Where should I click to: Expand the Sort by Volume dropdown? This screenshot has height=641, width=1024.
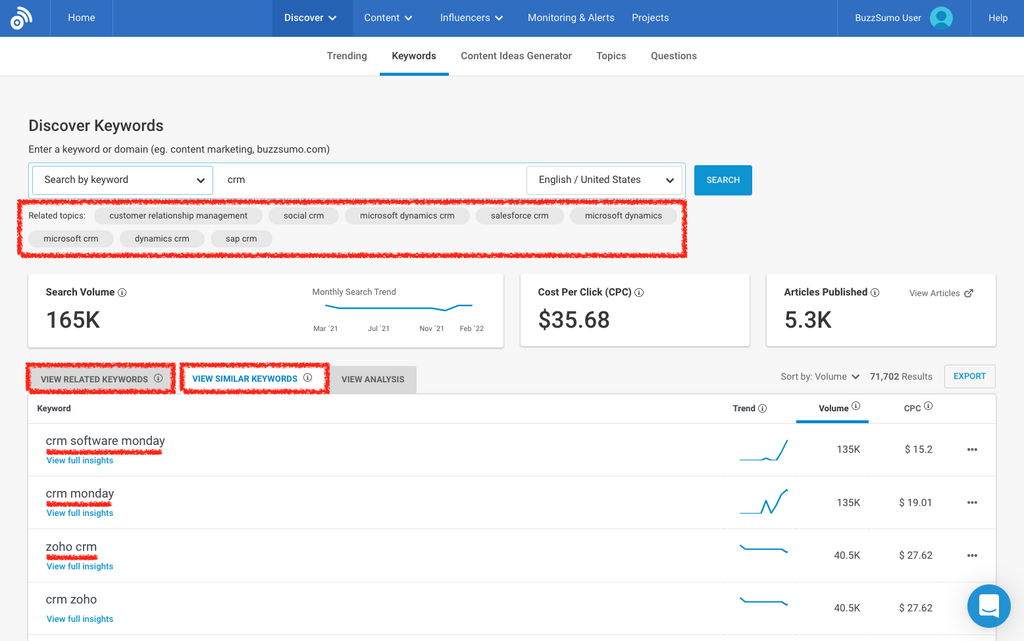[820, 377]
